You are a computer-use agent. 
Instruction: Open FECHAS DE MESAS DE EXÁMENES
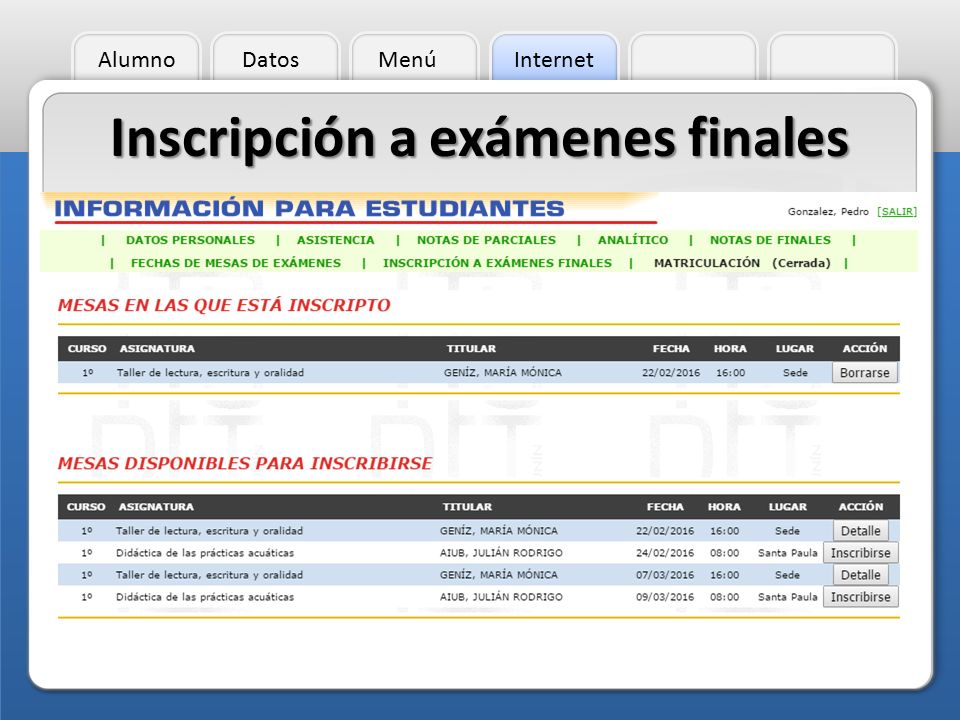click(x=236, y=263)
